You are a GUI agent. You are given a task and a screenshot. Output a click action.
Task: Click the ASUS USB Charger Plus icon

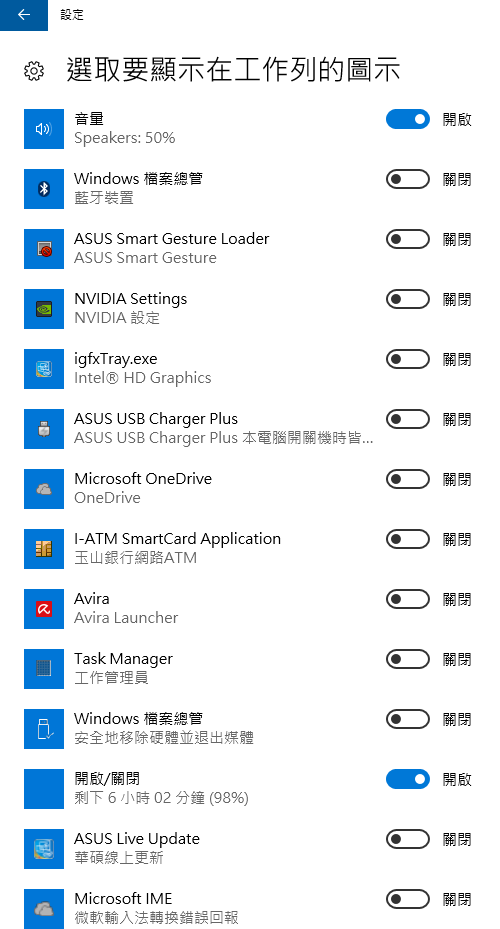coord(44,428)
